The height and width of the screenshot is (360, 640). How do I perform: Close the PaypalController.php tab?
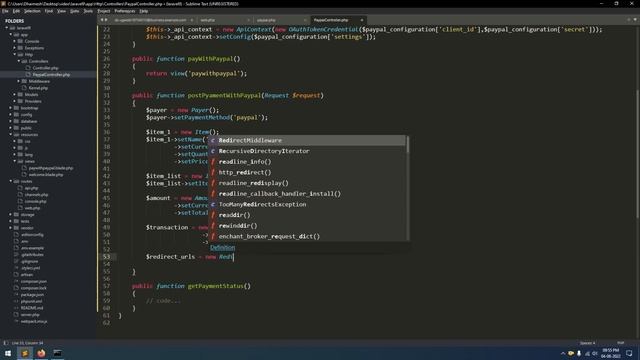coord(362,20)
